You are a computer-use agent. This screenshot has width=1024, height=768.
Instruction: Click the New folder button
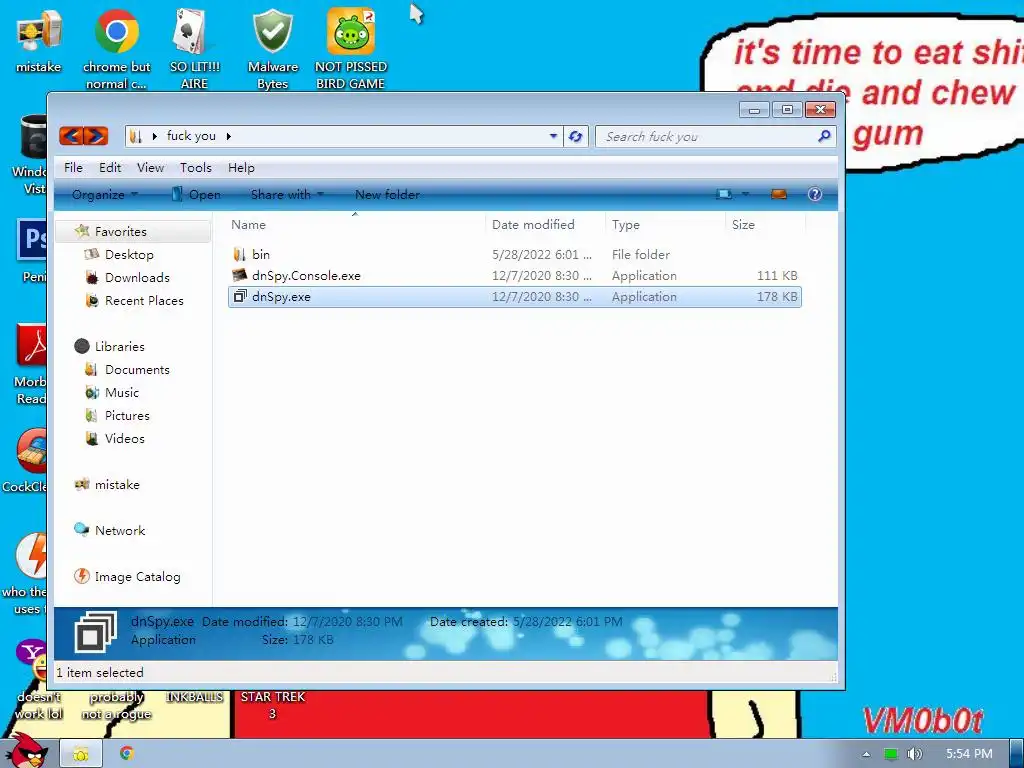point(387,195)
